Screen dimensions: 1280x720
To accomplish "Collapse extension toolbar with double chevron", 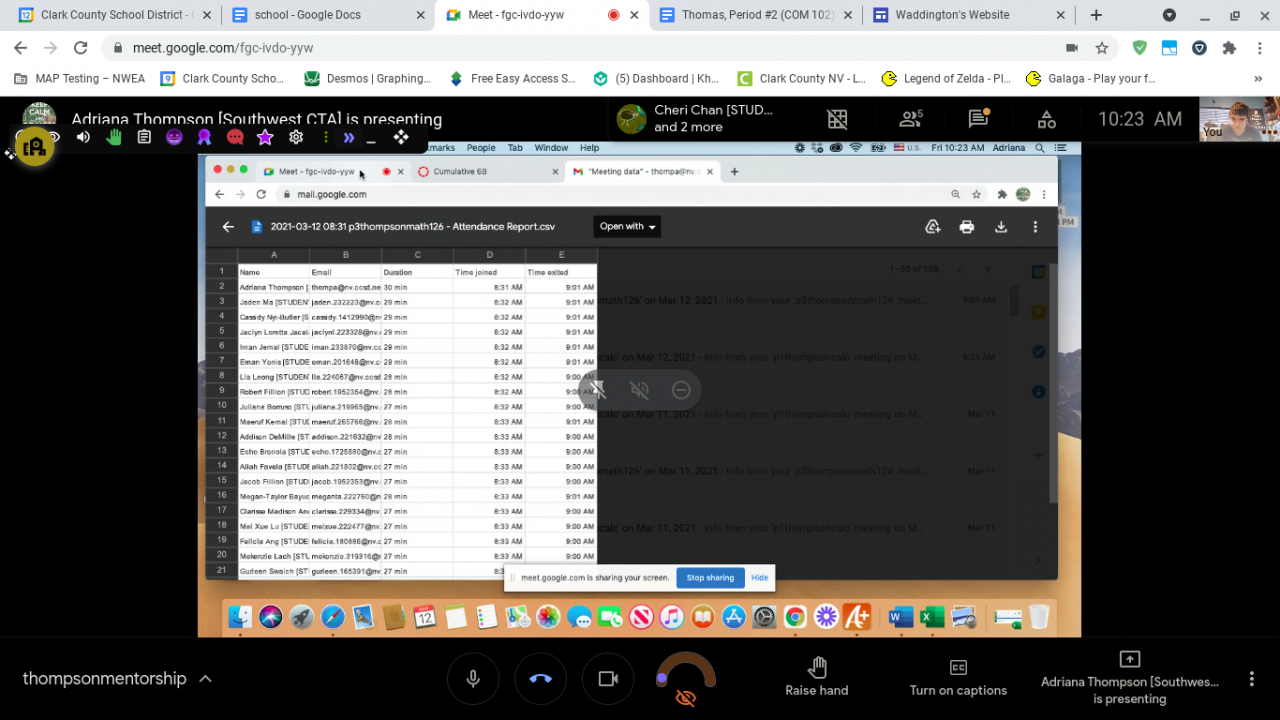I will pyautogui.click(x=349, y=137).
